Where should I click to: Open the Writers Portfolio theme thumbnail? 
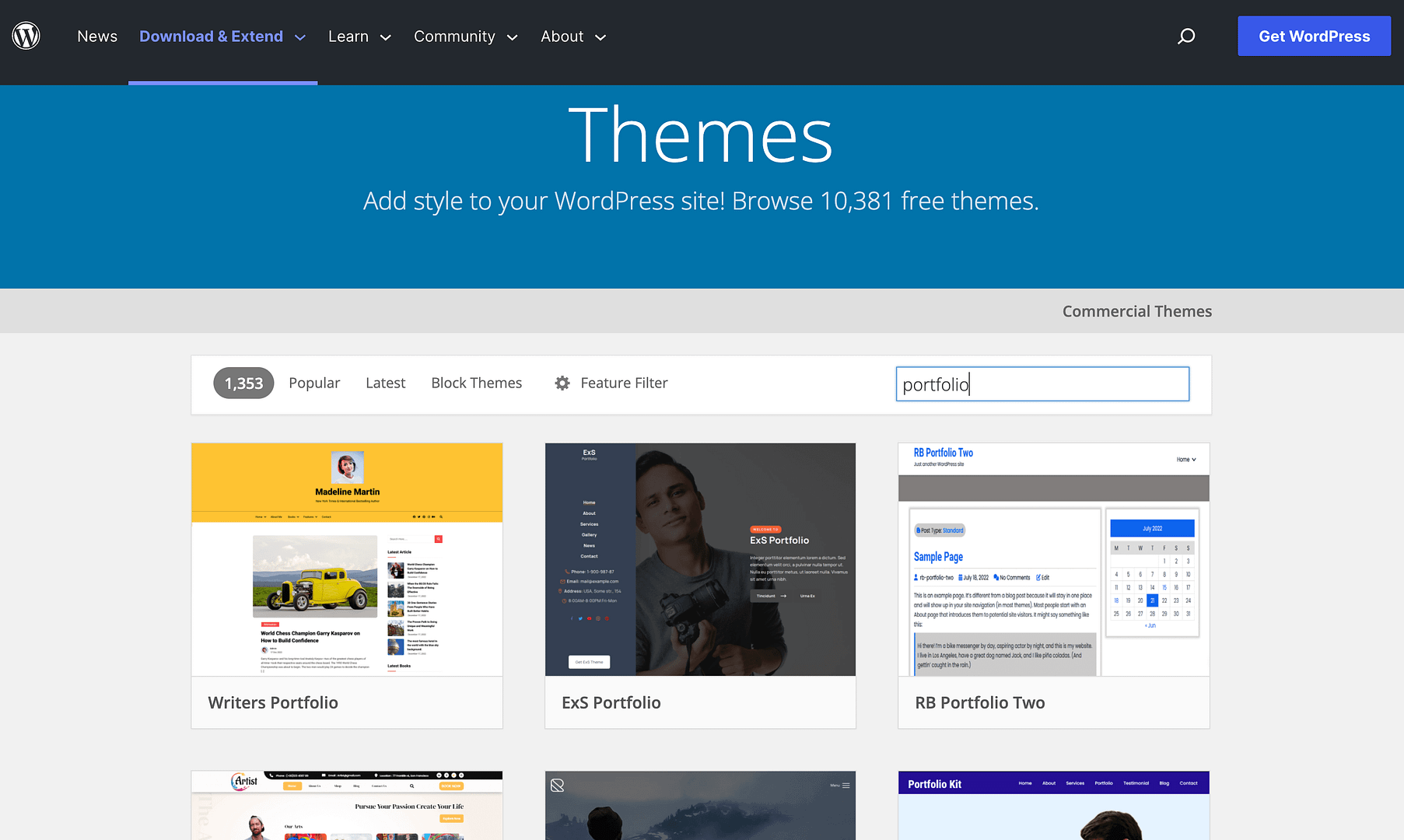[347, 559]
